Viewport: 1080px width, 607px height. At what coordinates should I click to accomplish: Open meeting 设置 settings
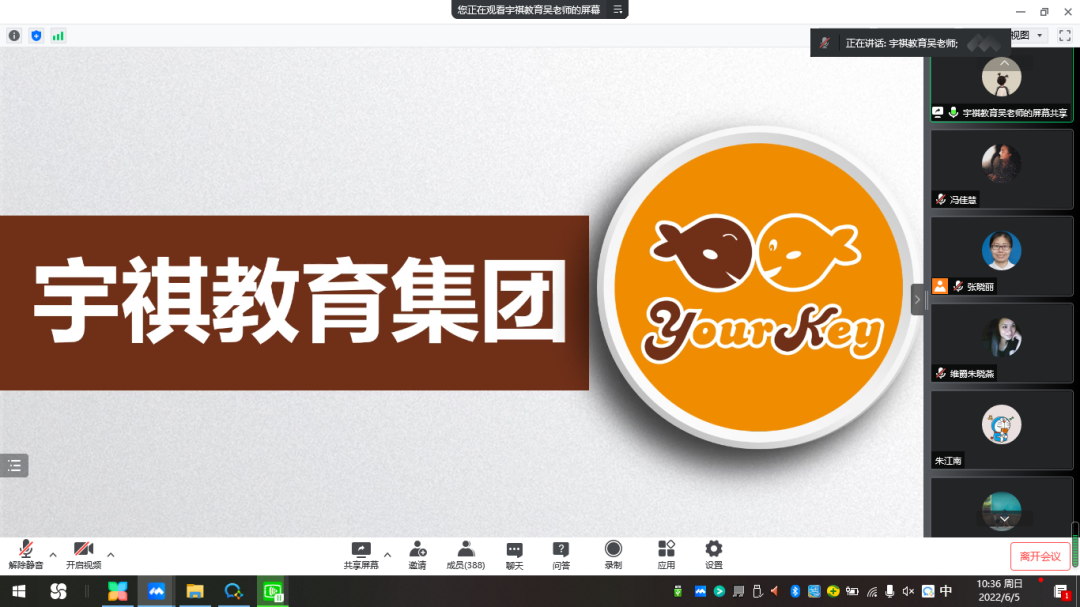coord(713,553)
